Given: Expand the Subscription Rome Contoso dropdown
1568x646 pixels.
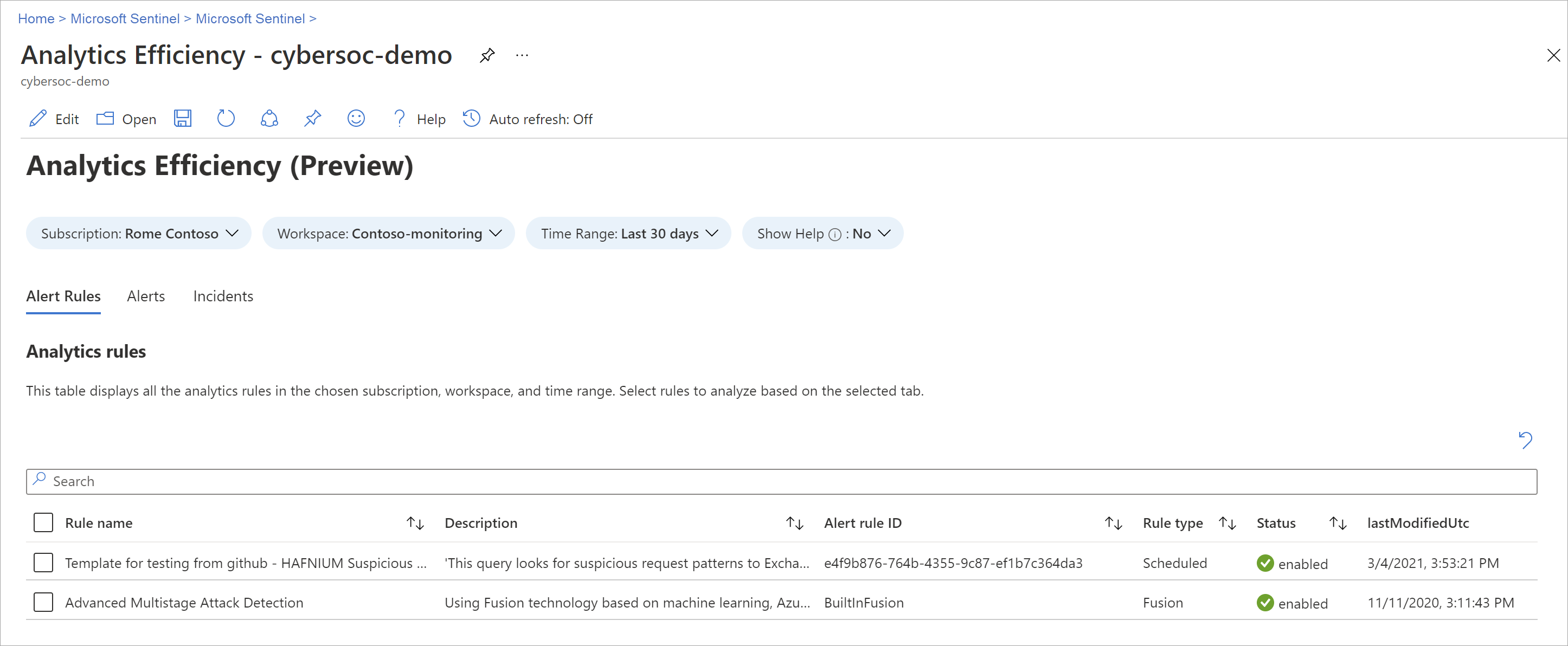Looking at the screenshot, I should point(139,234).
